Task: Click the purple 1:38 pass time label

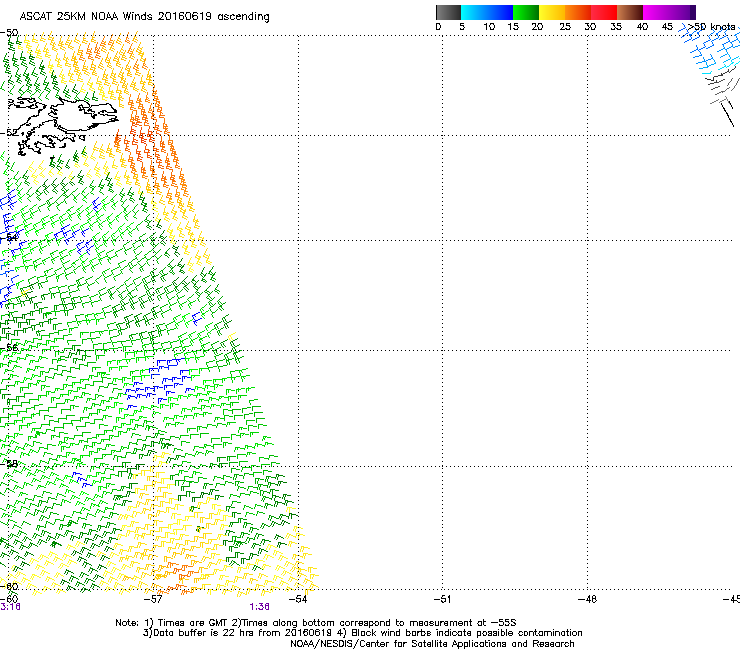Action: click(x=260, y=607)
